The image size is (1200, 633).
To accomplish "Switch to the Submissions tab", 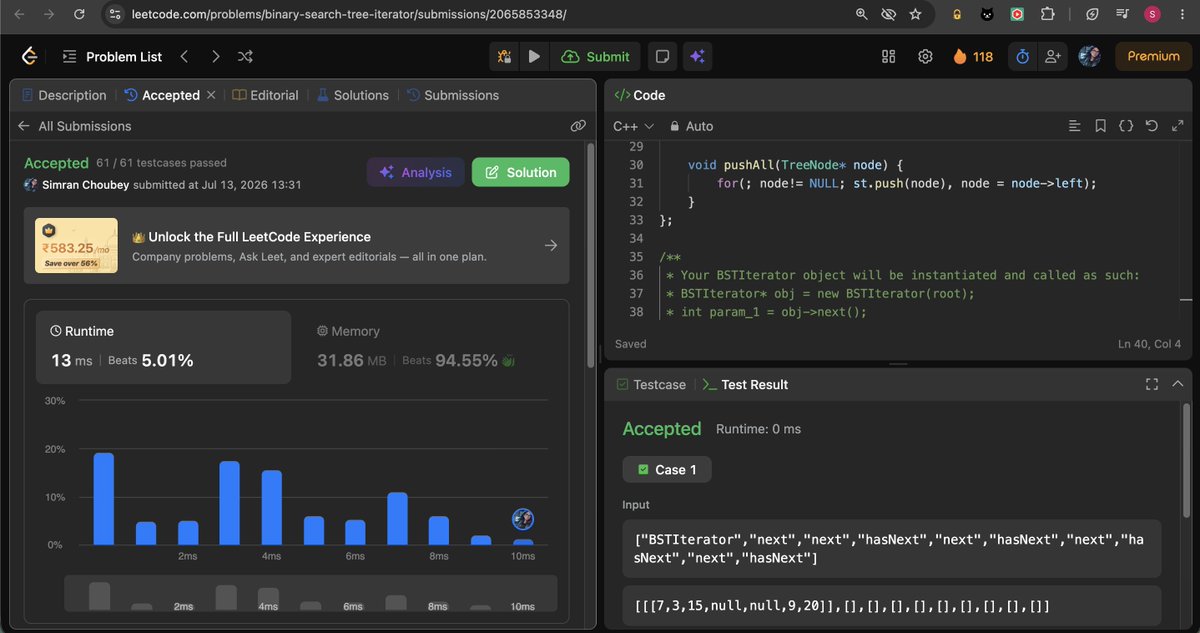I will [x=452, y=95].
